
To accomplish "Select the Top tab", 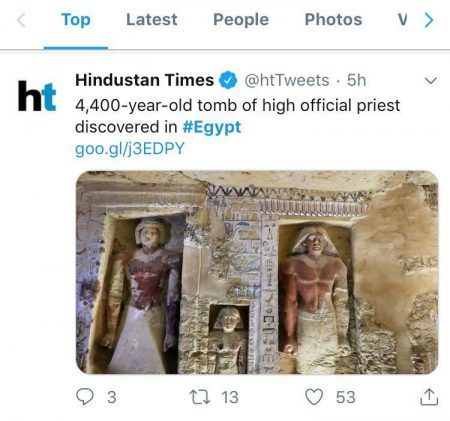I will [x=76, y=20].
